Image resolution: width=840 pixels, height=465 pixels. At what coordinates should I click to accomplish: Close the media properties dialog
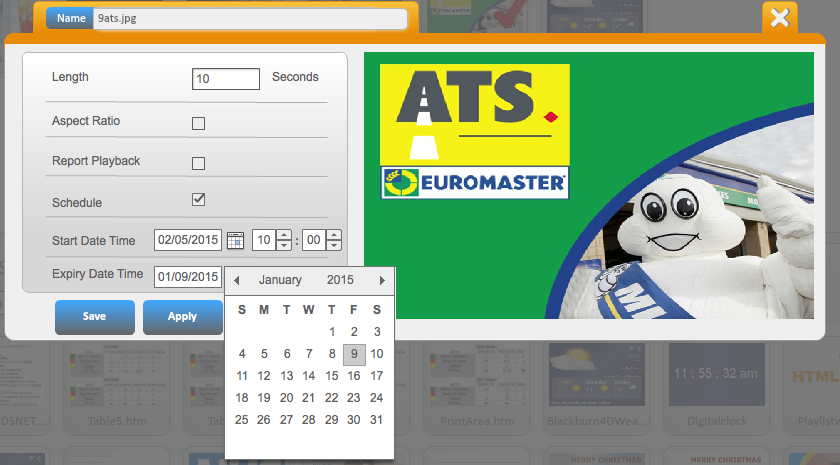click(779, 18)
